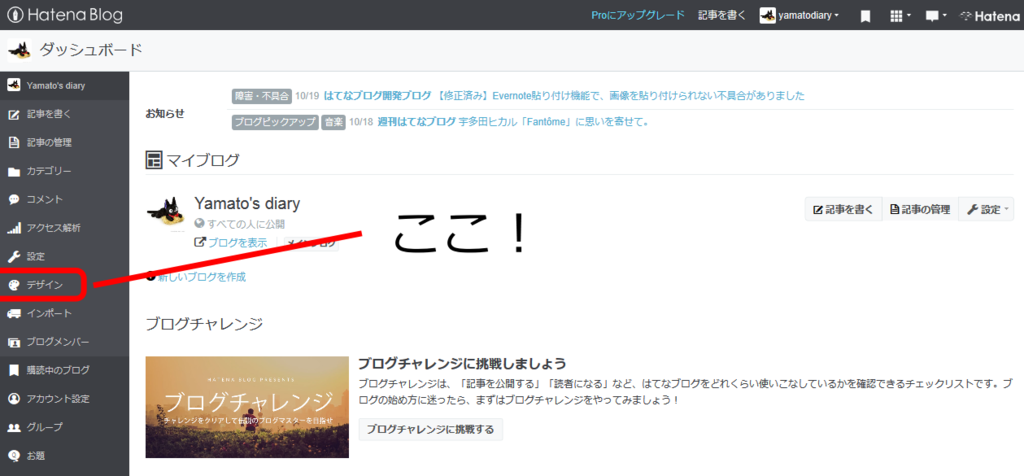Click the すべての人に公開 status text

click(x=246, y=225)
